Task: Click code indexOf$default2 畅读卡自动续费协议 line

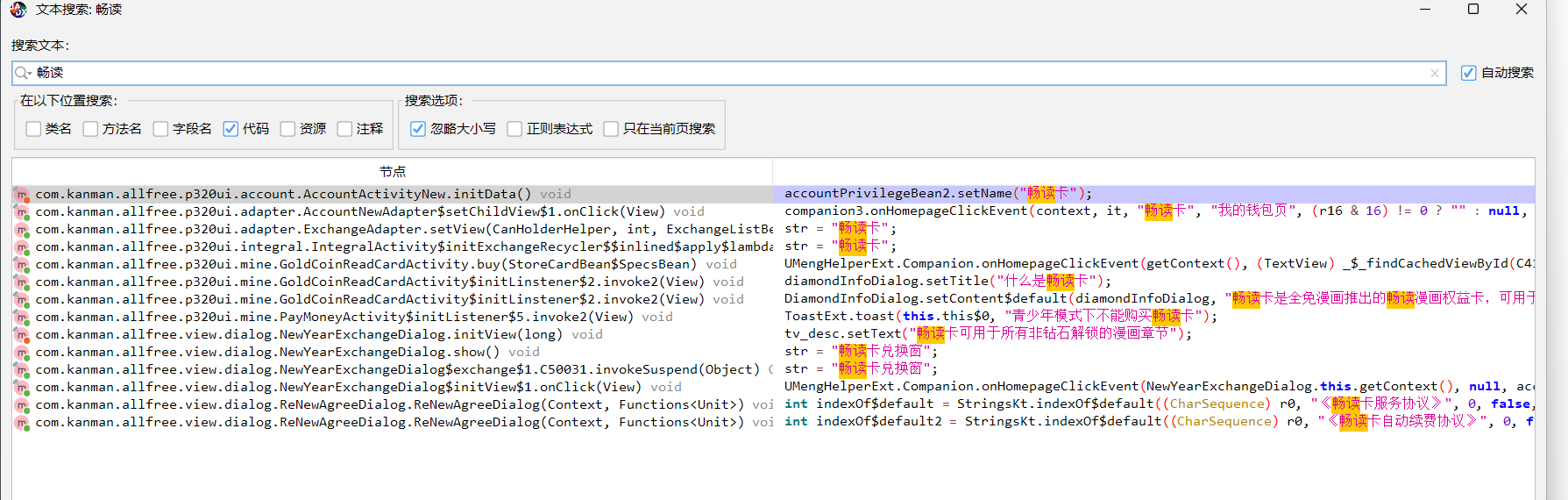Action: (1159, 422)
